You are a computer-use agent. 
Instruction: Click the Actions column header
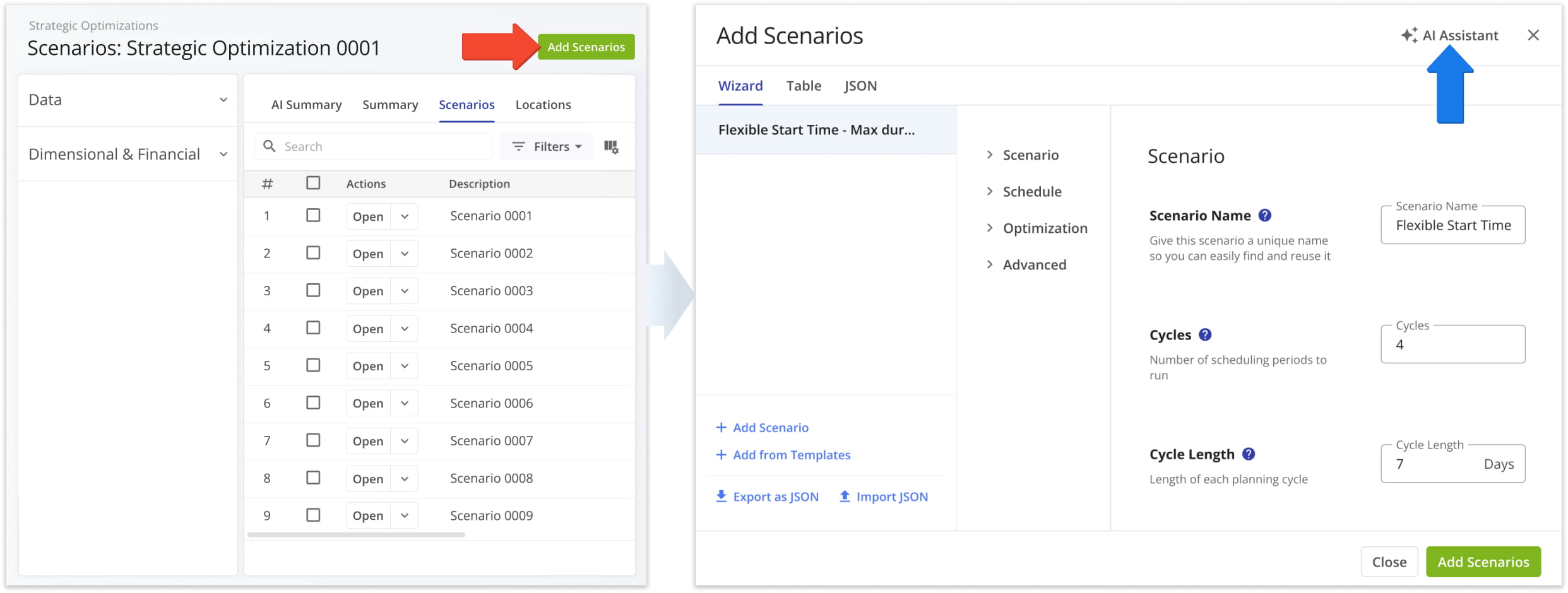coord(365,184)
